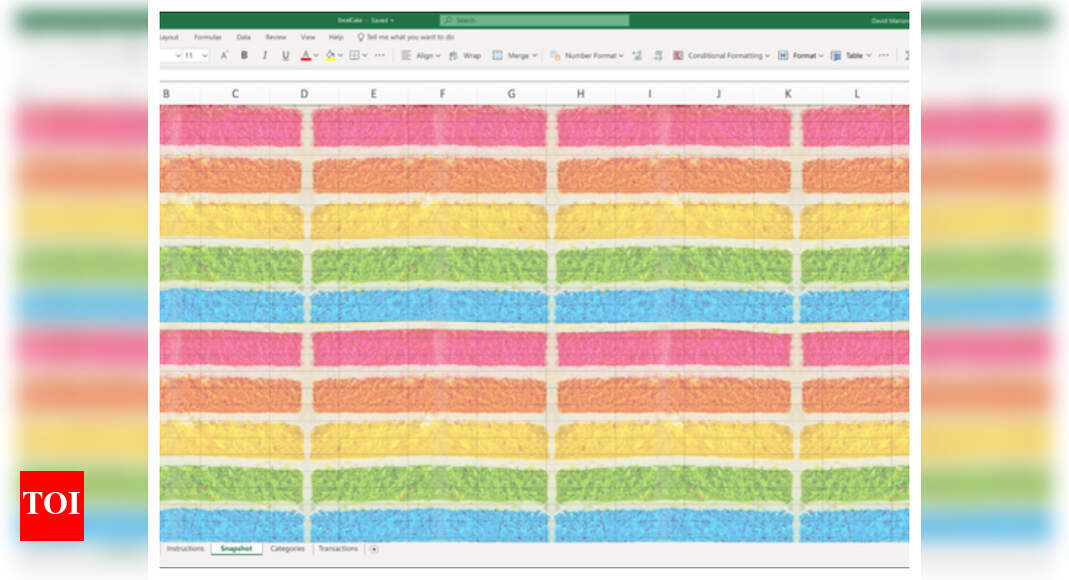Switch to the Formulas ribbon tab
This screenshot has height=580, width=1069.
click(209, 36)
